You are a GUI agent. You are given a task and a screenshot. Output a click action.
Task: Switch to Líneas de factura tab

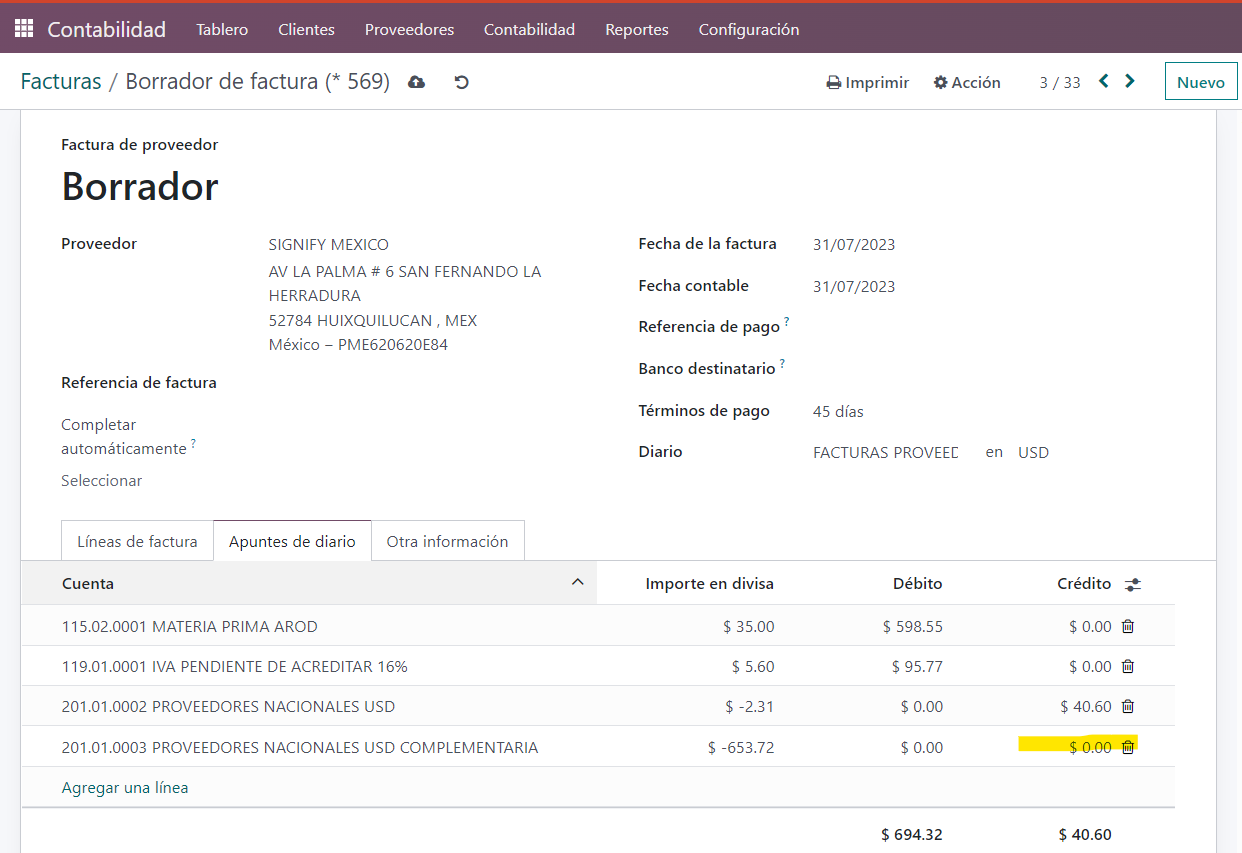pyautogui.click(x=137, y=541)
